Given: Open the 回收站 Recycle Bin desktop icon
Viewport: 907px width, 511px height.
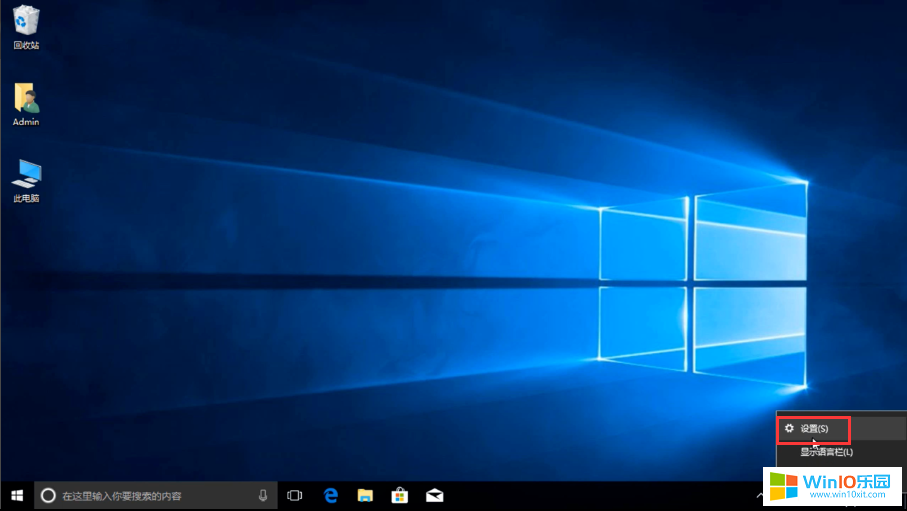Looking at the screenshot, I should [x=26, y=27].
